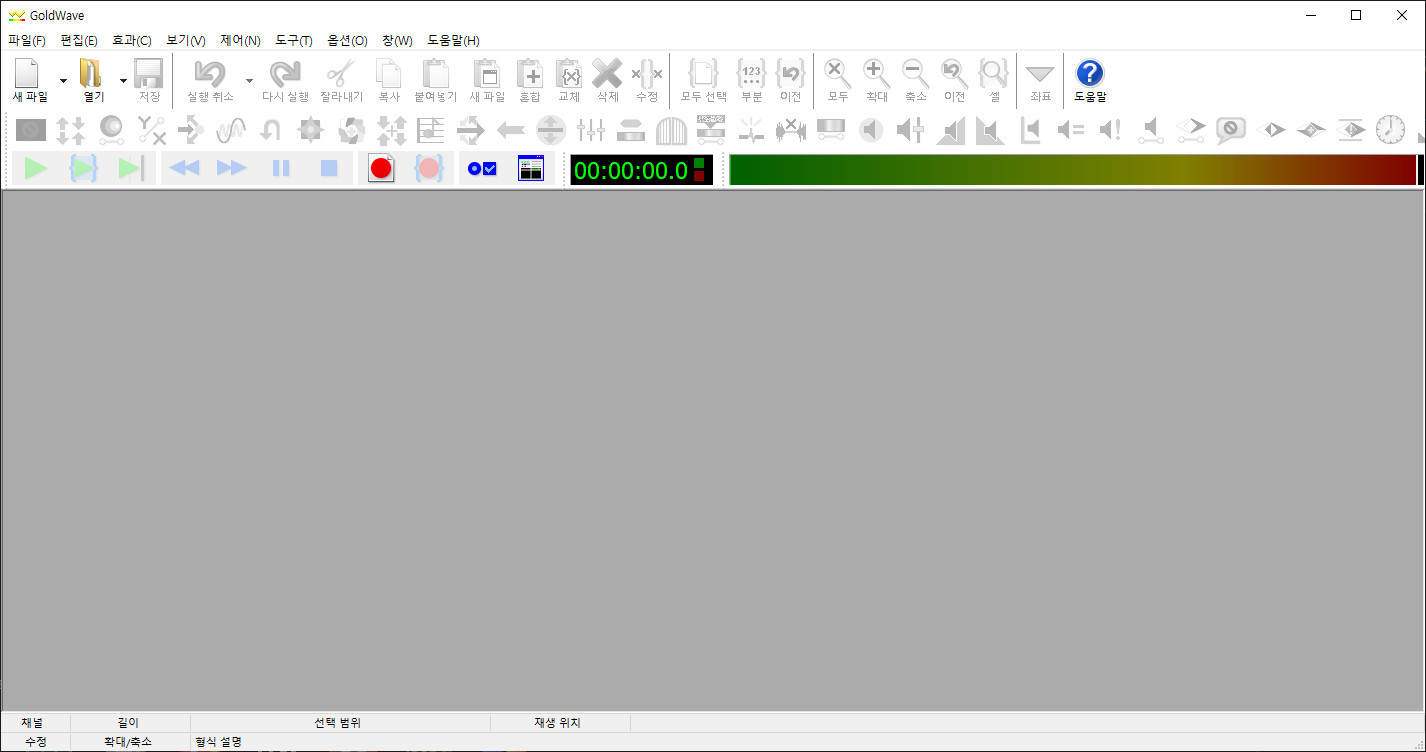Apply the speaker with equals sign effect
The width and height of the screenshot is (1426, 752).
1071,129
